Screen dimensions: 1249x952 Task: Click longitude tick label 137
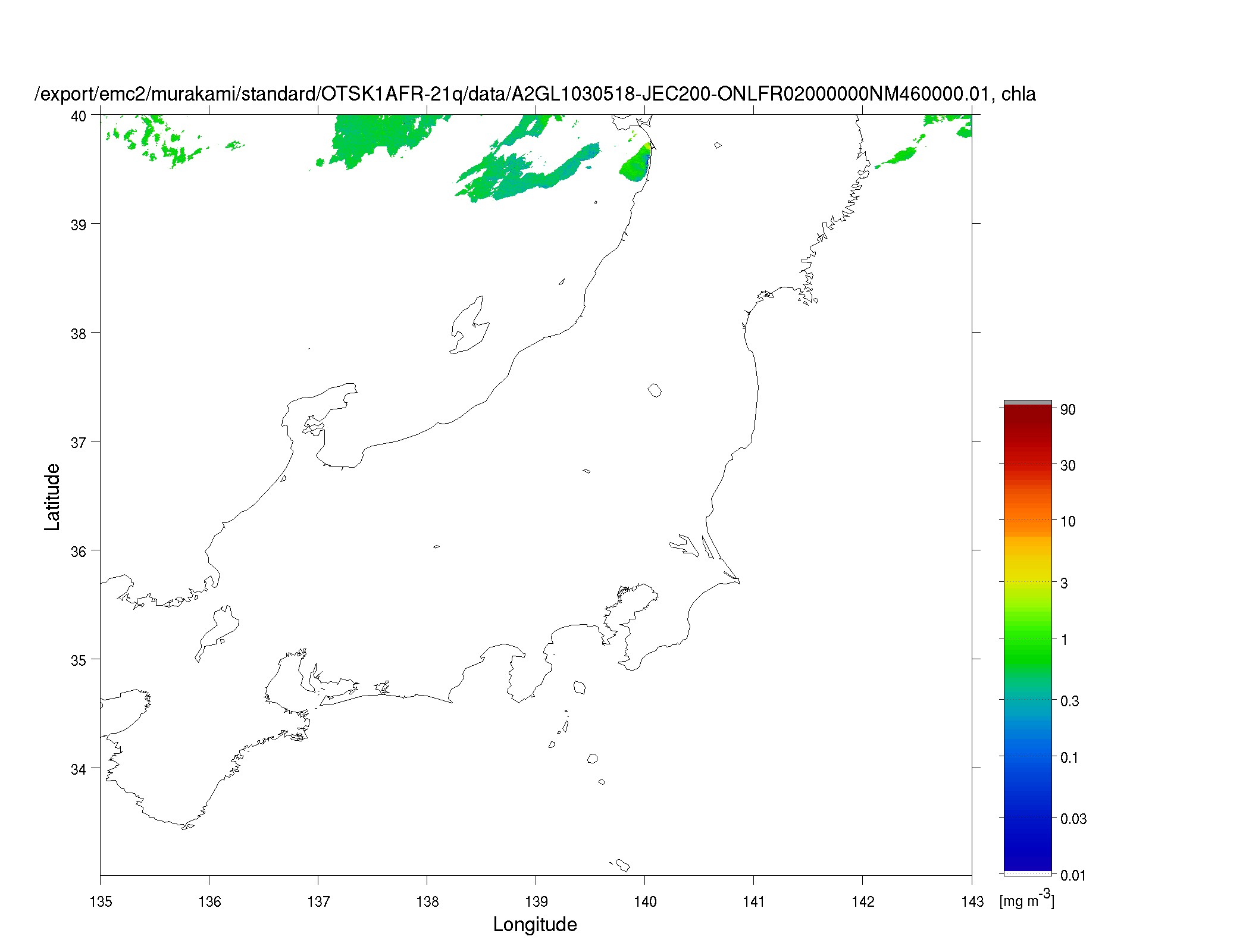tap(318, 901)
